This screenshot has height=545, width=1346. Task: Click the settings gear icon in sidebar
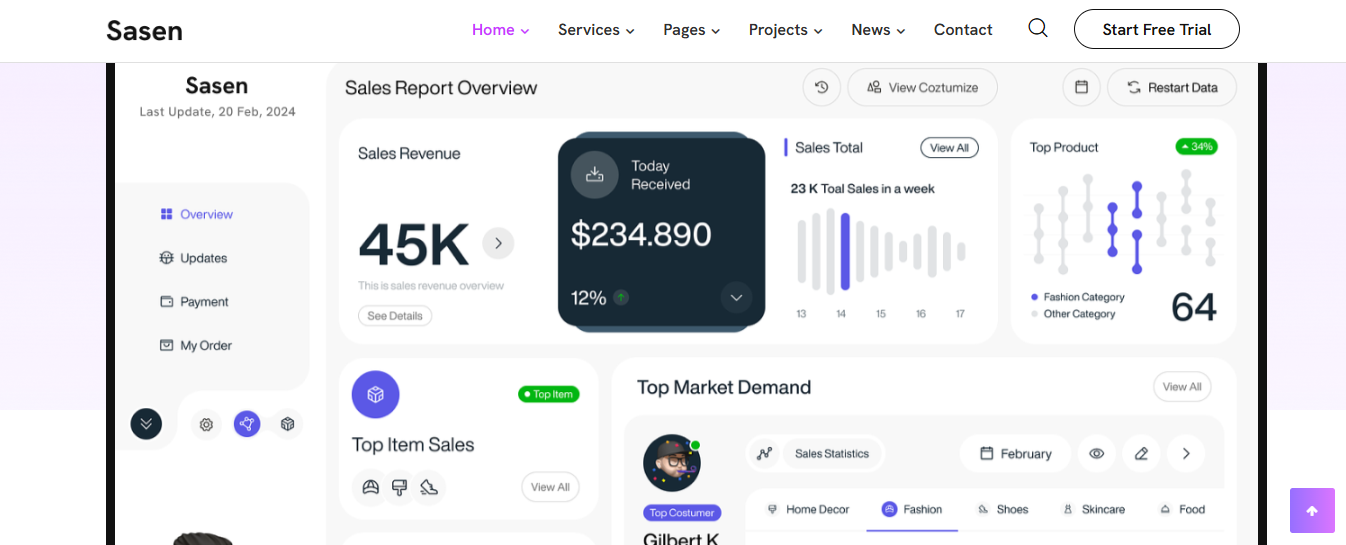coord(206,424)
